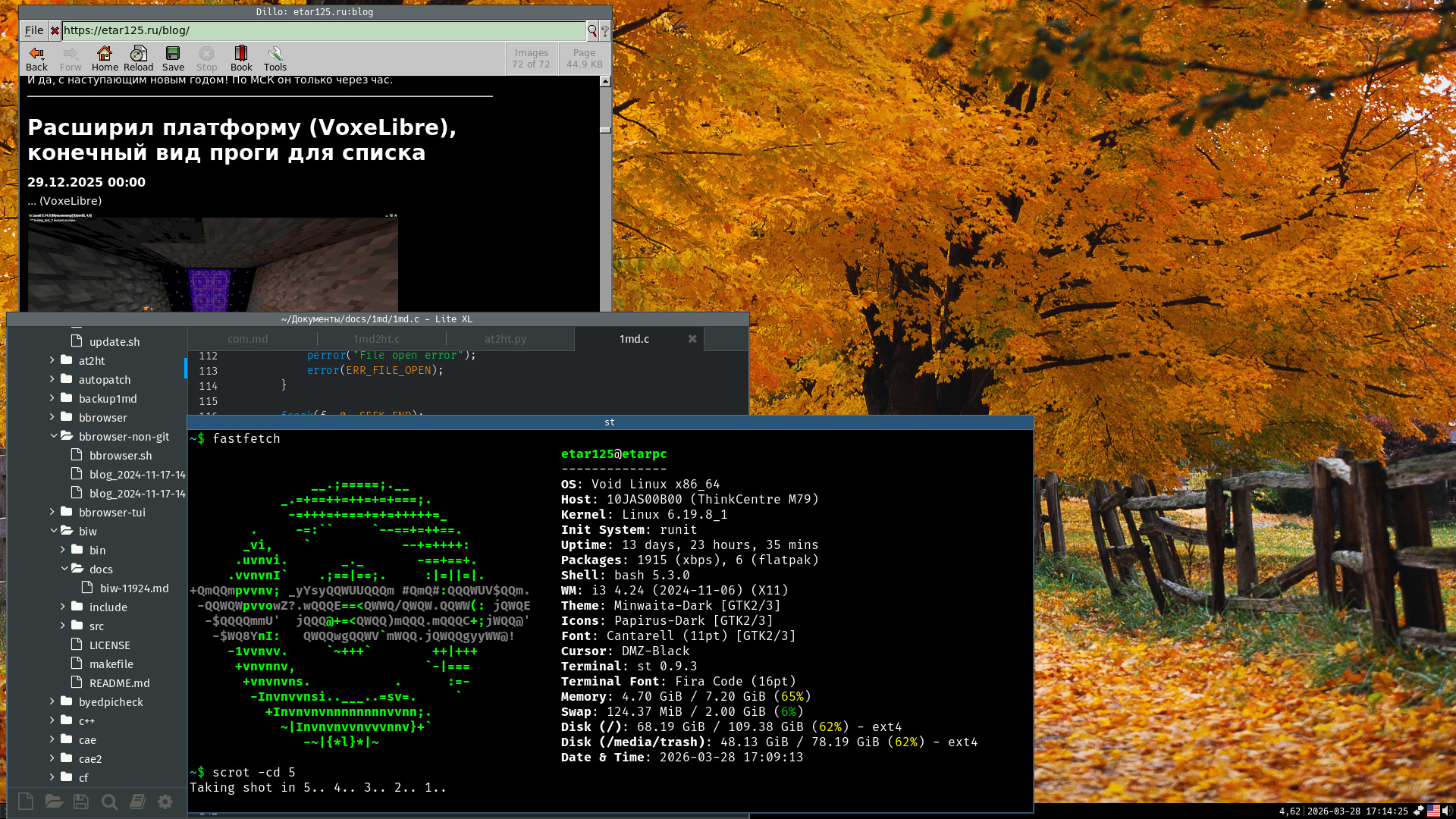The height and width of the screenshot is (819, 1456).
Task: Click the Save page floppy icon
Action: click(173, 58)
